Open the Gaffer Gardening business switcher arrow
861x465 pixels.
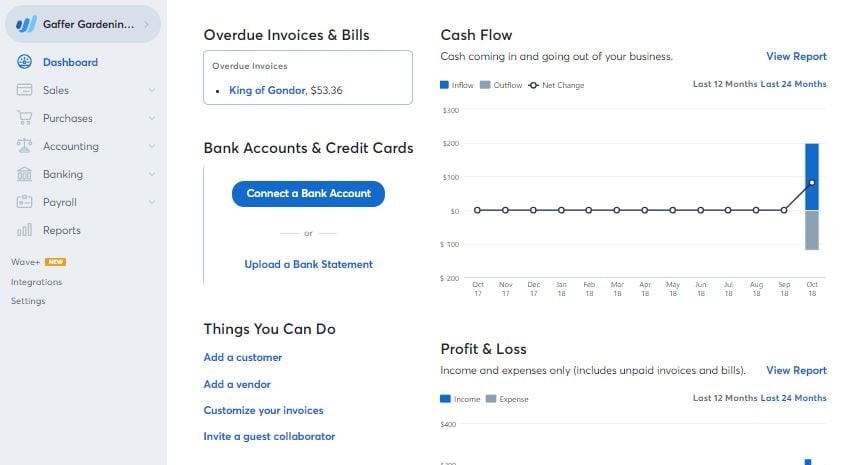tap(147, 24)
